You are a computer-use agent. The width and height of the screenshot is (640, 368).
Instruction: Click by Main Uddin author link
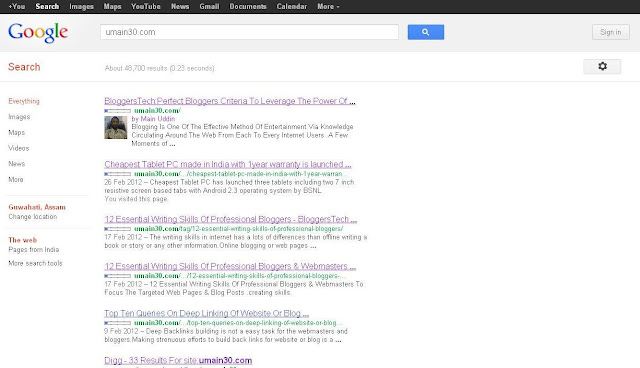[x=153, y=119]
